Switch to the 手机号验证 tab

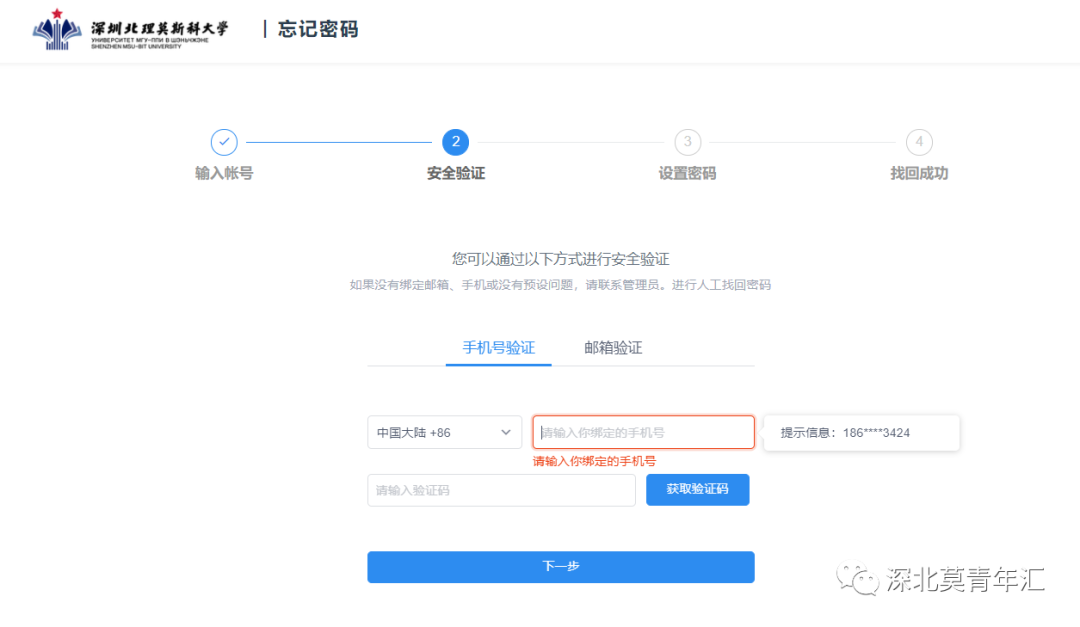point(498,348)
